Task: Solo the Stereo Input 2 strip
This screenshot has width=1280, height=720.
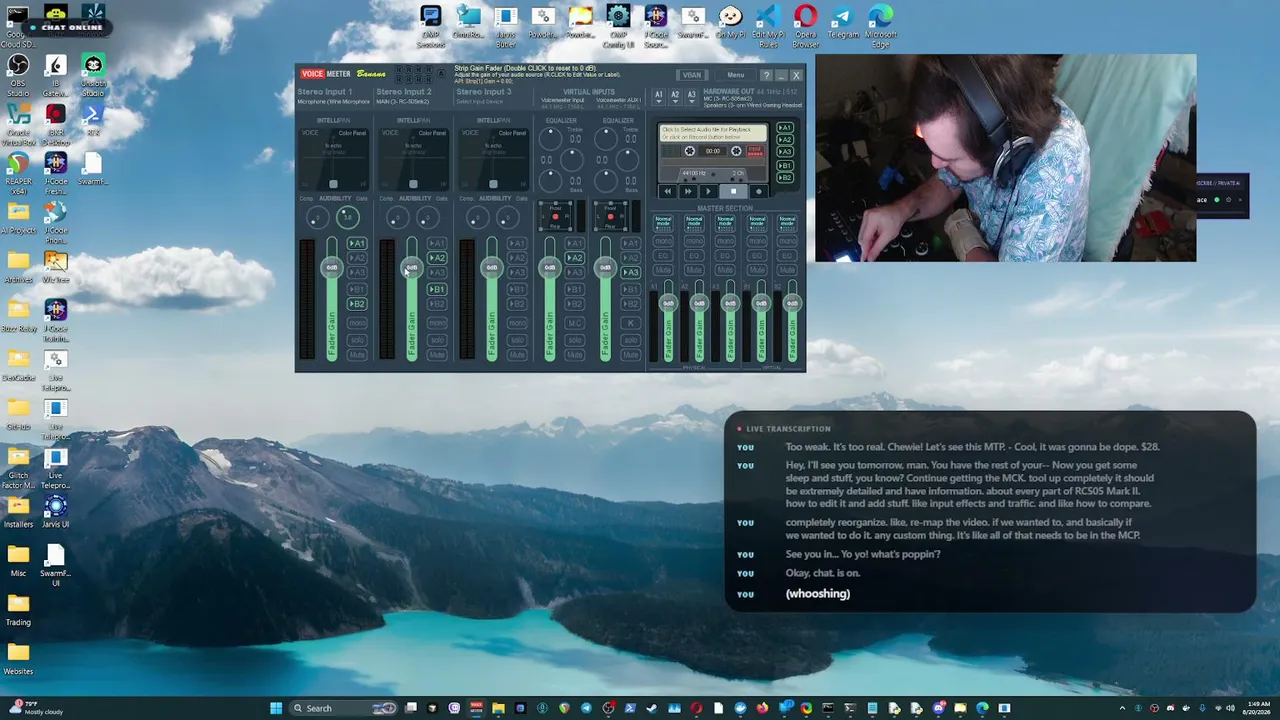Action: (x=437, y=340)
